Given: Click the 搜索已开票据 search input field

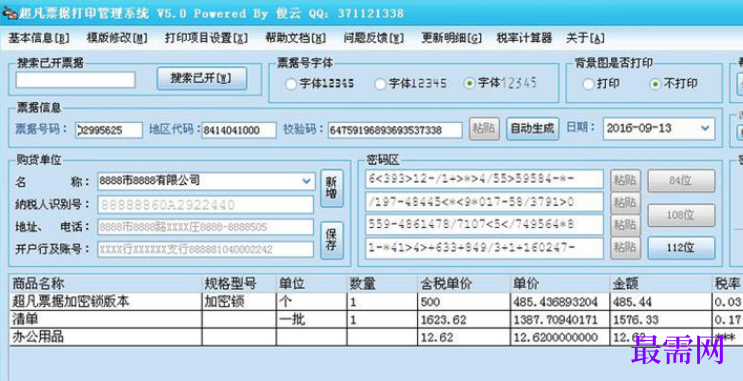Looking at the screenshot, I should coord(75,80).
